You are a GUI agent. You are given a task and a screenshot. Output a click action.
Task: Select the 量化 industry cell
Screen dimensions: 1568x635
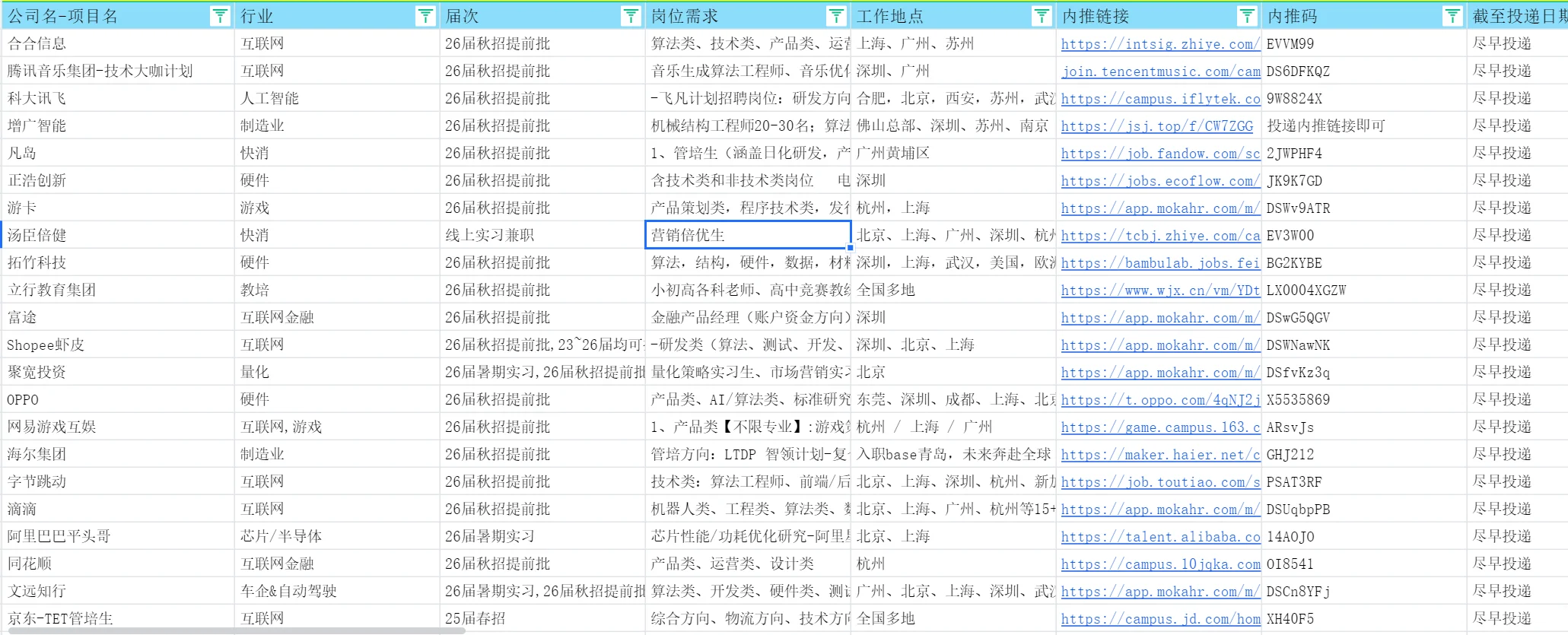(337, 373)
